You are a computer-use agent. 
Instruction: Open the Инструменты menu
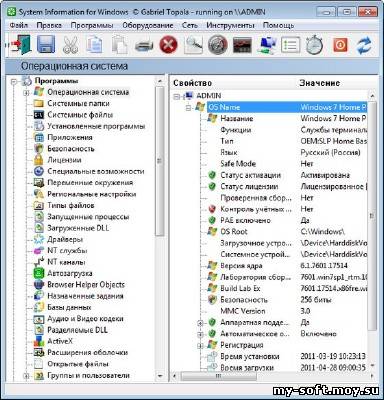pos(230,25)
